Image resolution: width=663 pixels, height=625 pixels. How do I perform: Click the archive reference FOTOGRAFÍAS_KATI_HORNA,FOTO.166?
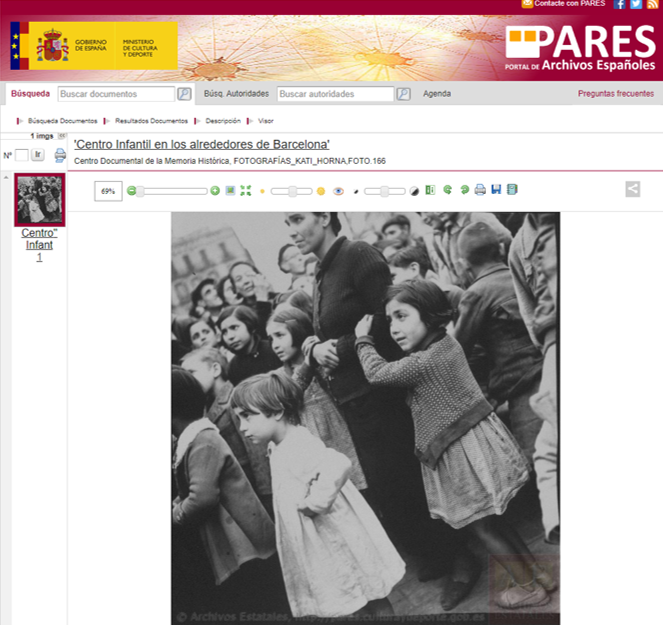click(x=310, y=161)
